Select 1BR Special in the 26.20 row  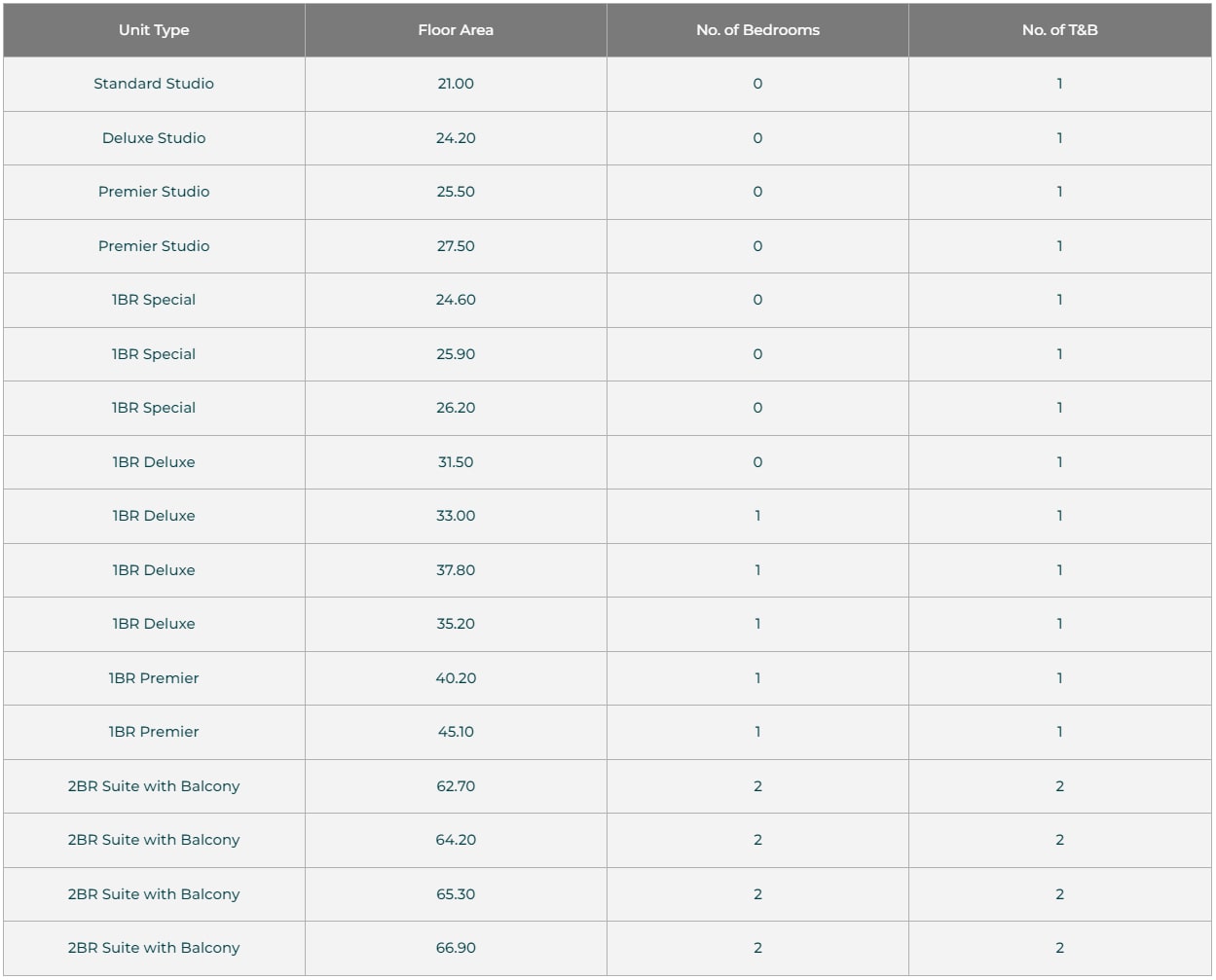click(154, 408)
